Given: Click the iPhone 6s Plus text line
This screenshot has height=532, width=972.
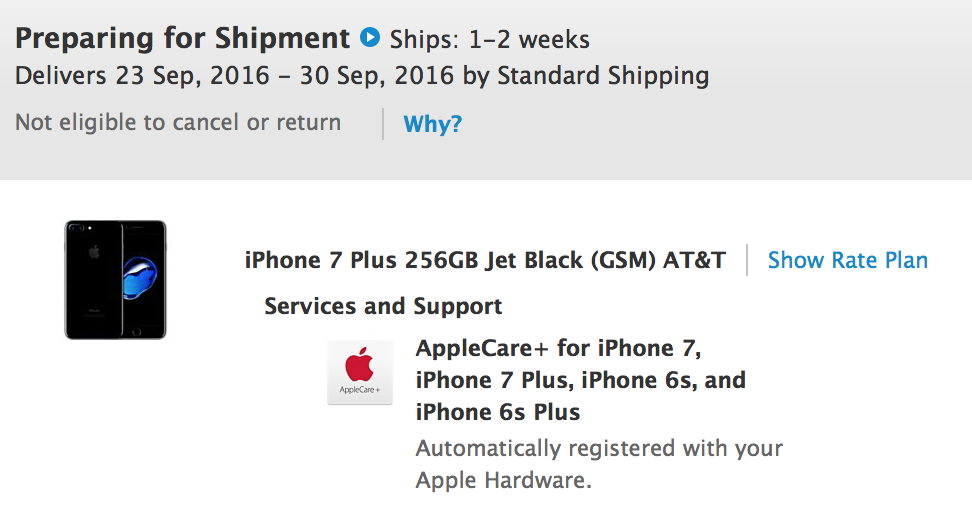Looking at the screenshot, I should coord(498,412).
